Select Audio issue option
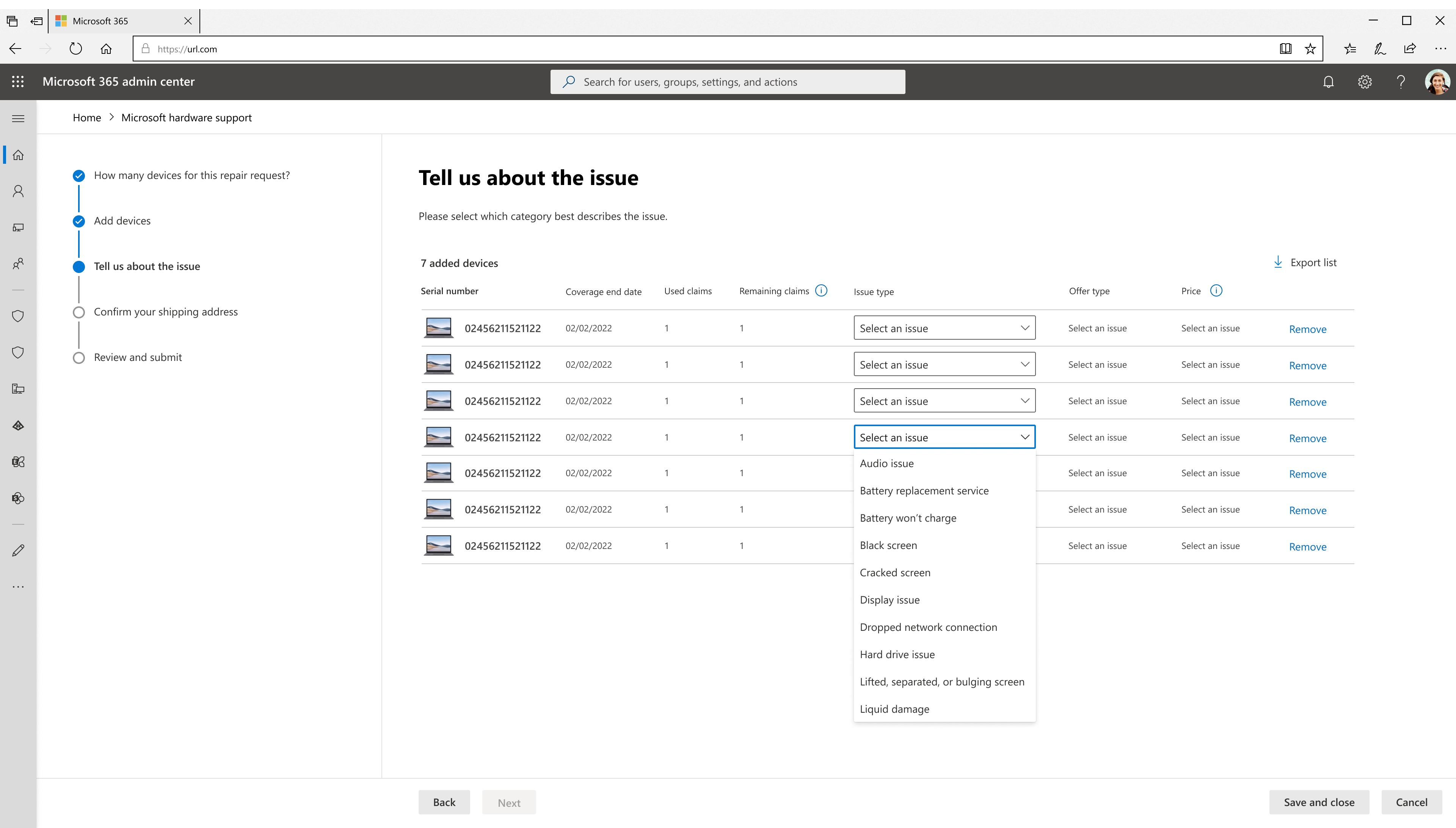The image size is (1456, 828). (x=944, y=463)
